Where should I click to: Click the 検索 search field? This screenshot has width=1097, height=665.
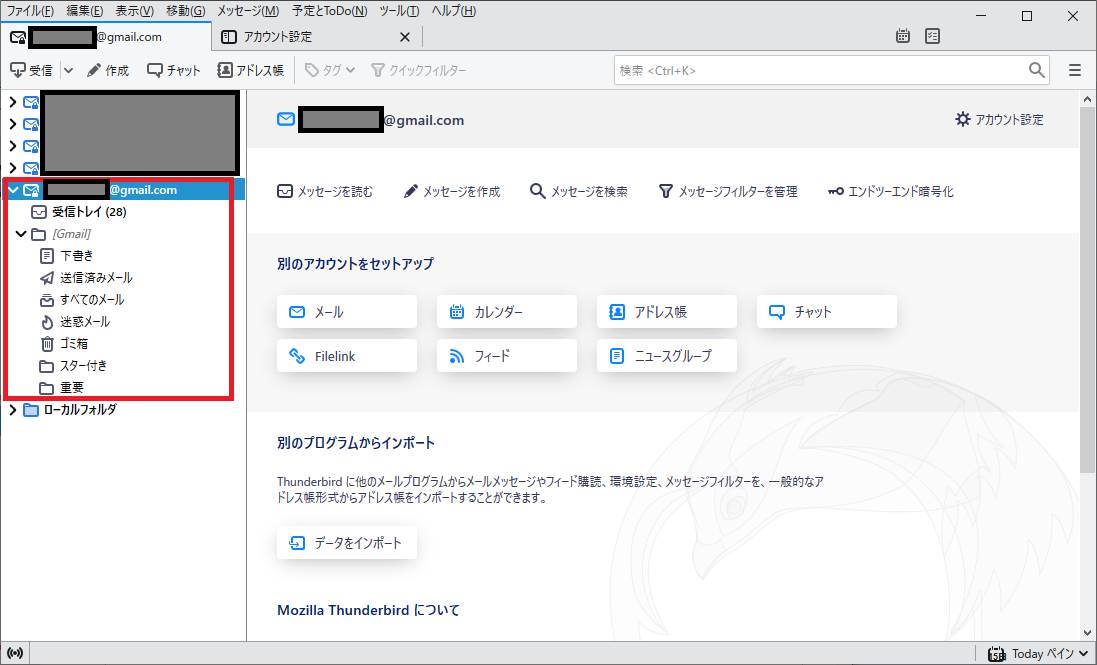820,70
